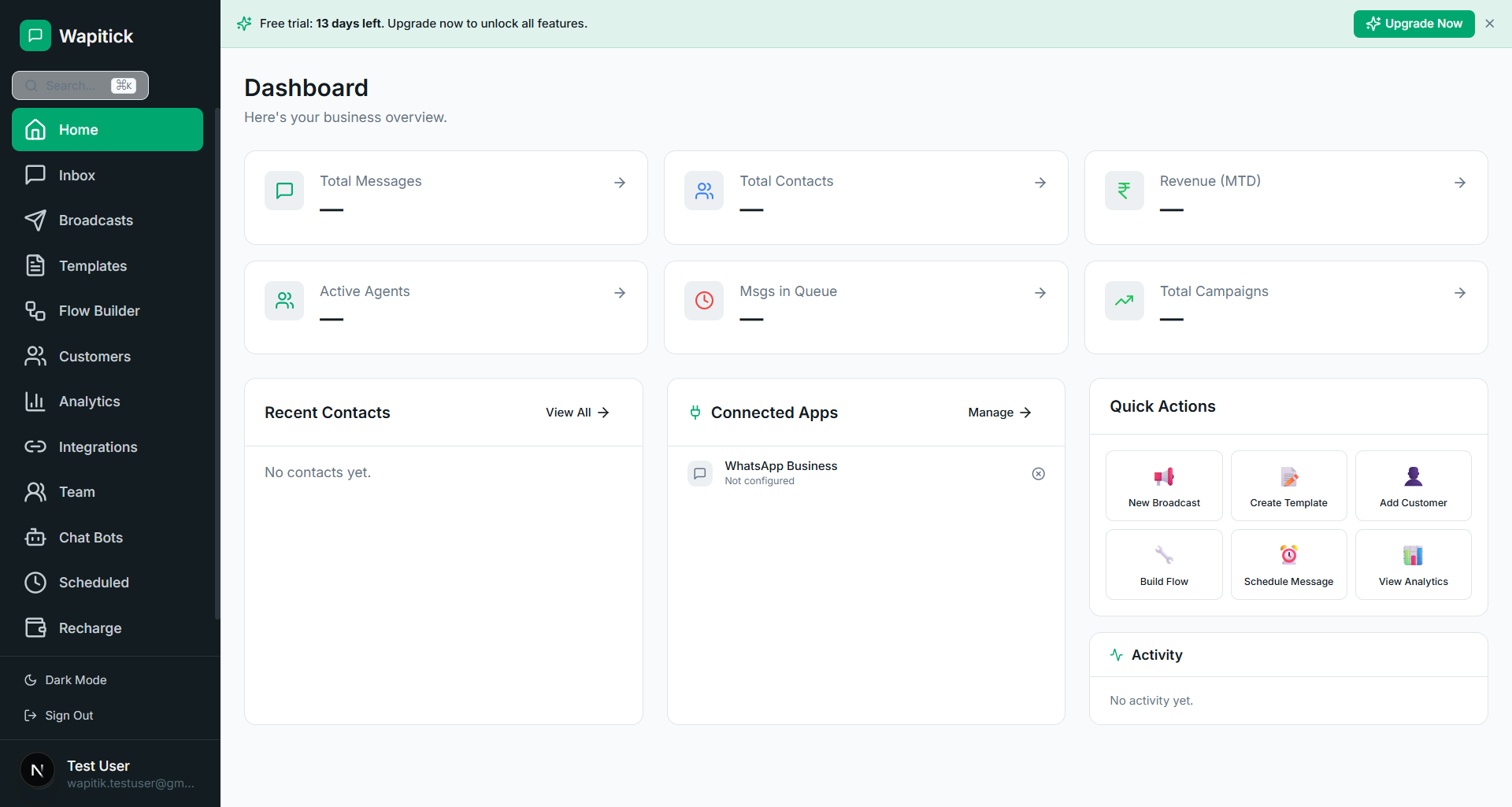Click the WhatsApp Business status x-circle icon

point(1039,474)
